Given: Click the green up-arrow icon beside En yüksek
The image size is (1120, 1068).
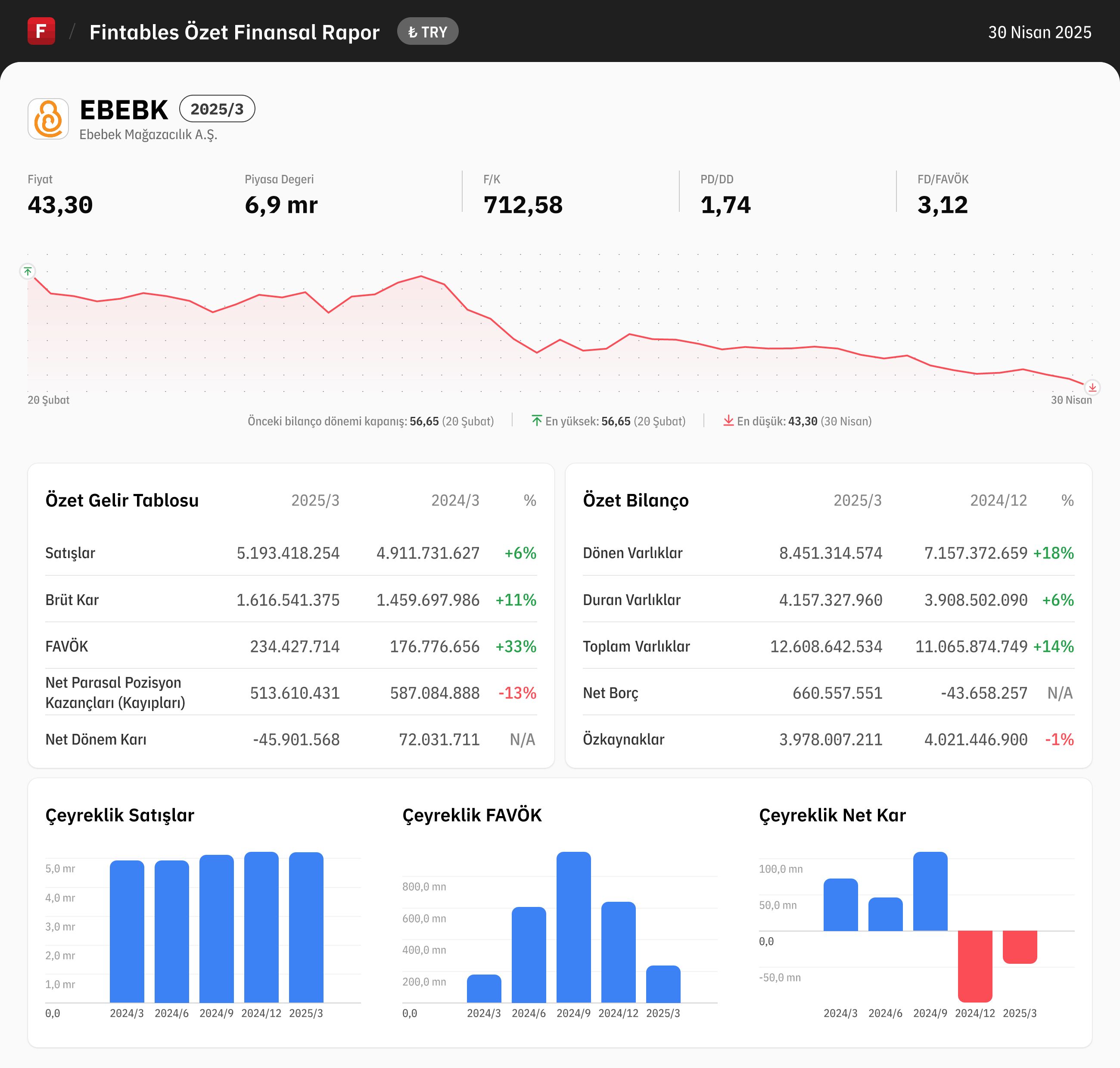Looking at the screenshot, I should pos(536,421).
